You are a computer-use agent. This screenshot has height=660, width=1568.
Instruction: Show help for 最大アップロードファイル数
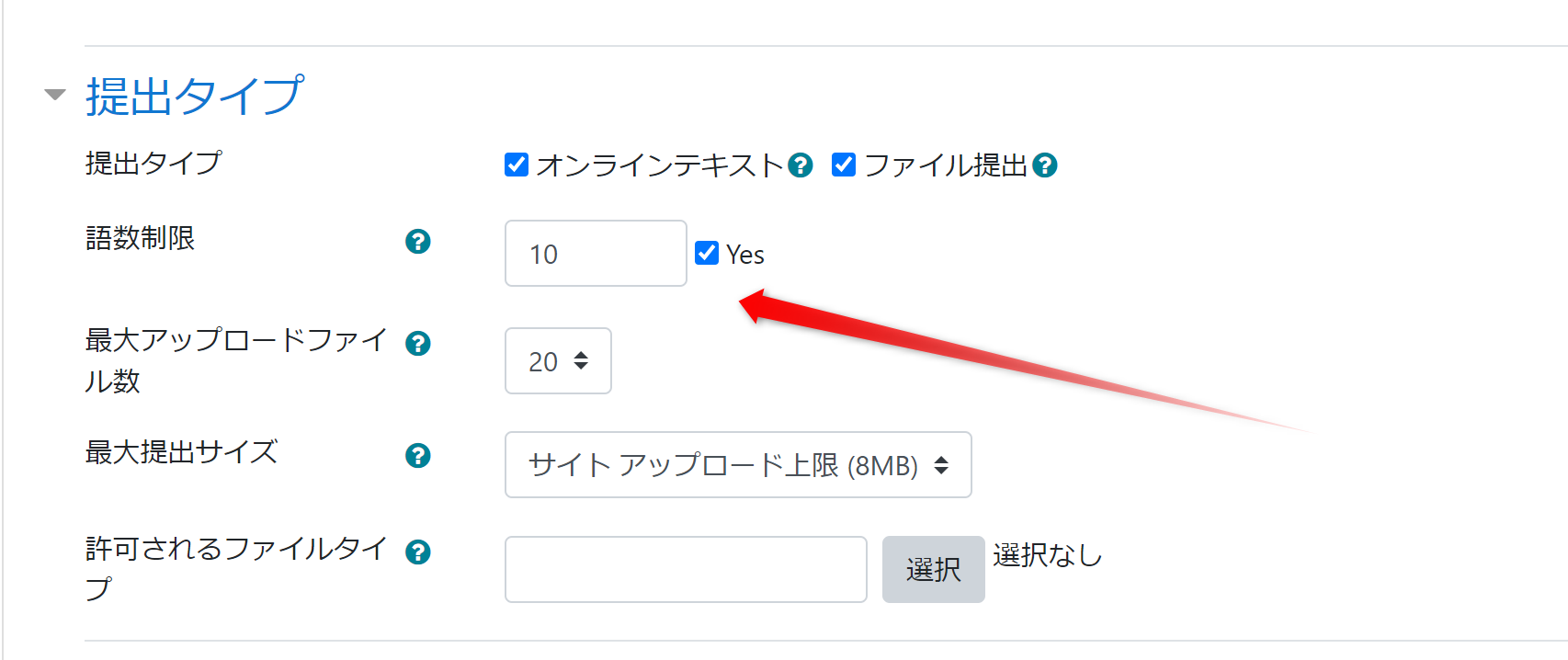click(418, 344)
